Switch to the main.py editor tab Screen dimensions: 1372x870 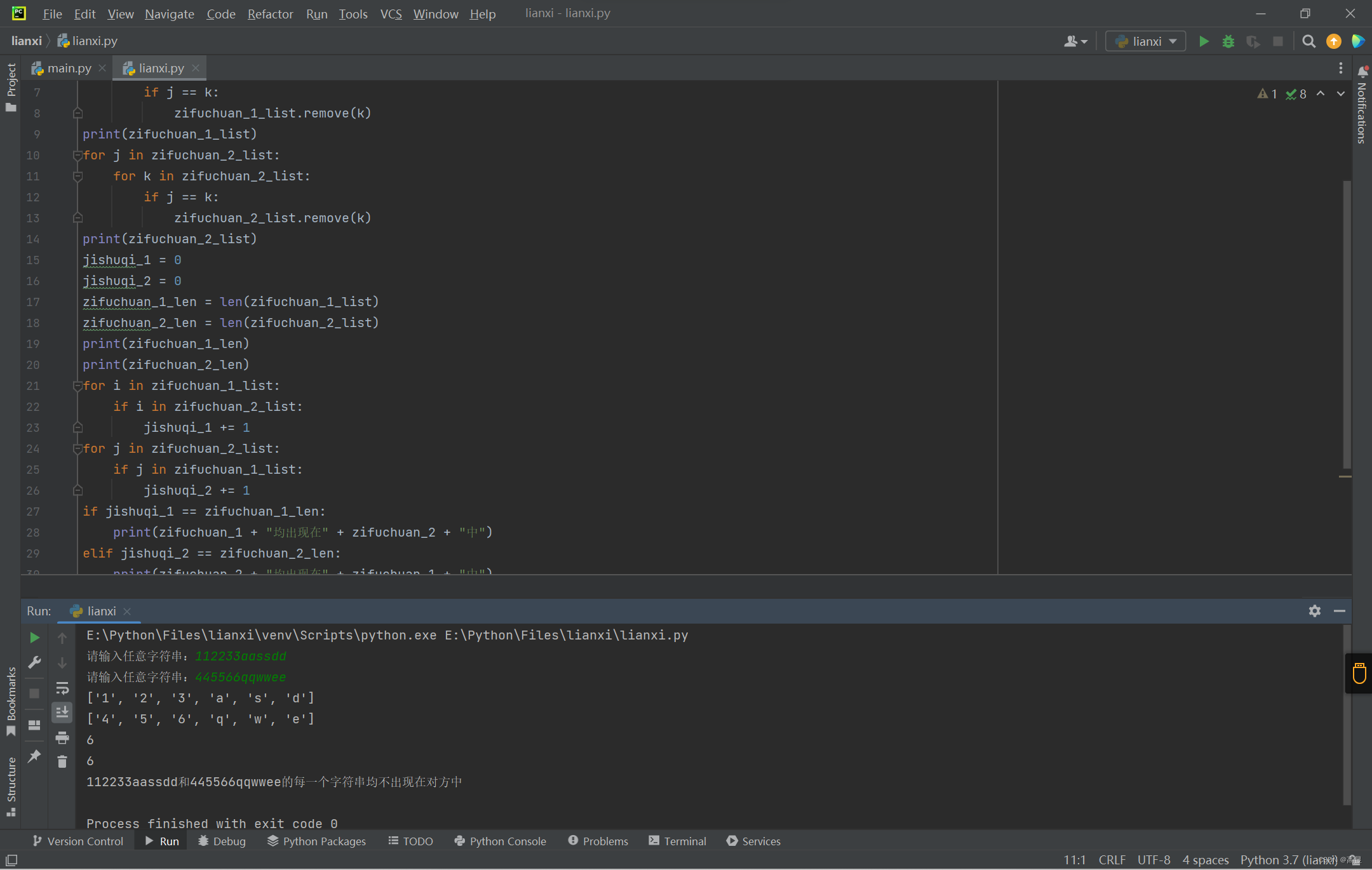click(69, 68)
